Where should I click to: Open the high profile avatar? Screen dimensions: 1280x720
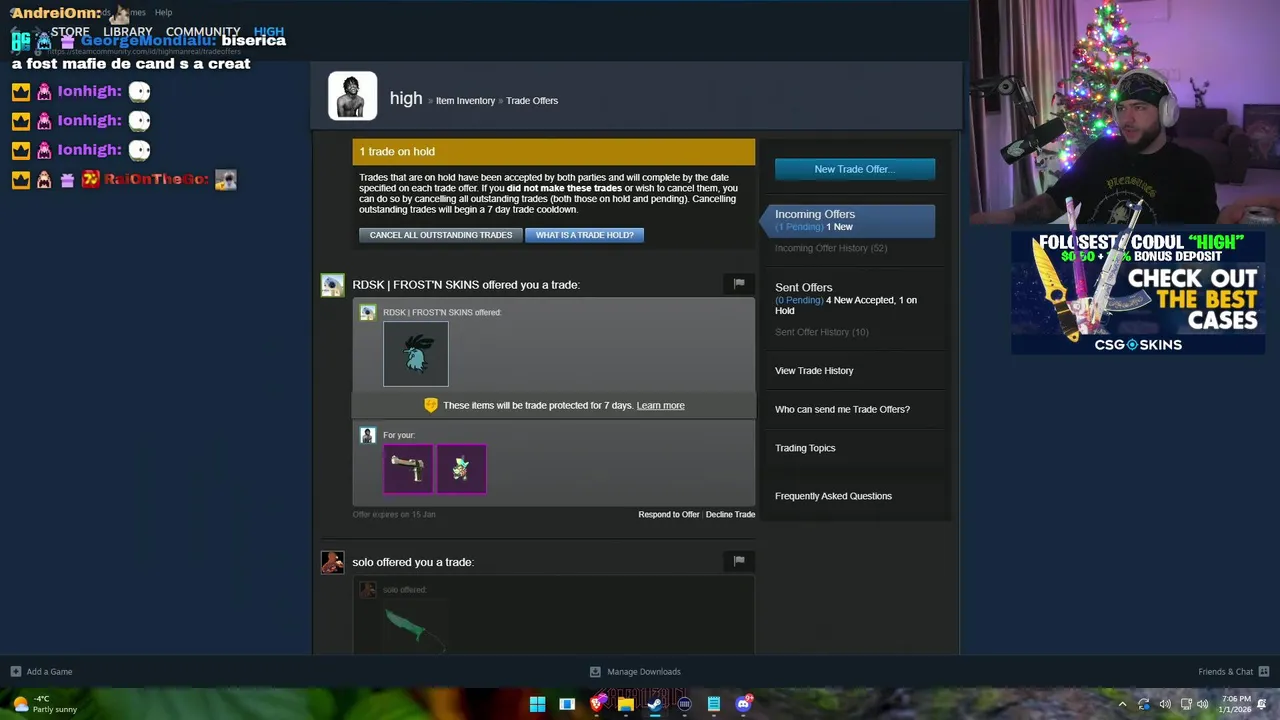click(352, 96)
